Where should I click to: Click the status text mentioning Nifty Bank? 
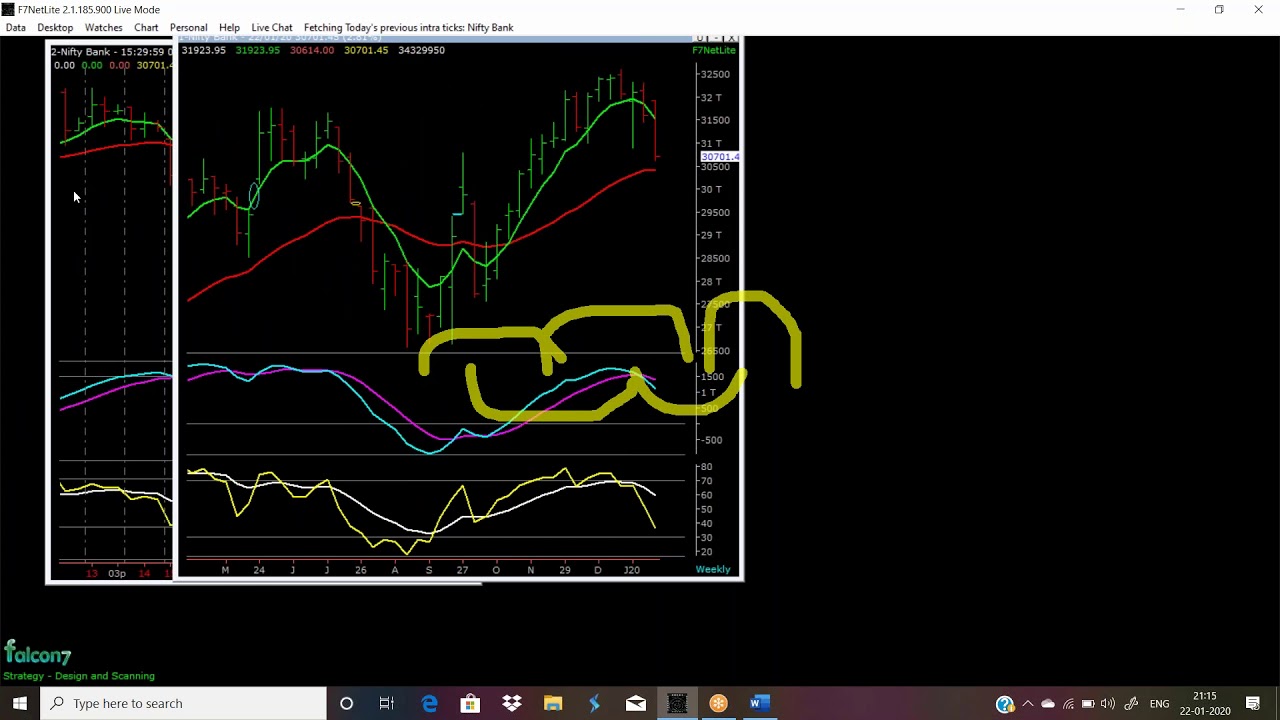tap(408, 27)
